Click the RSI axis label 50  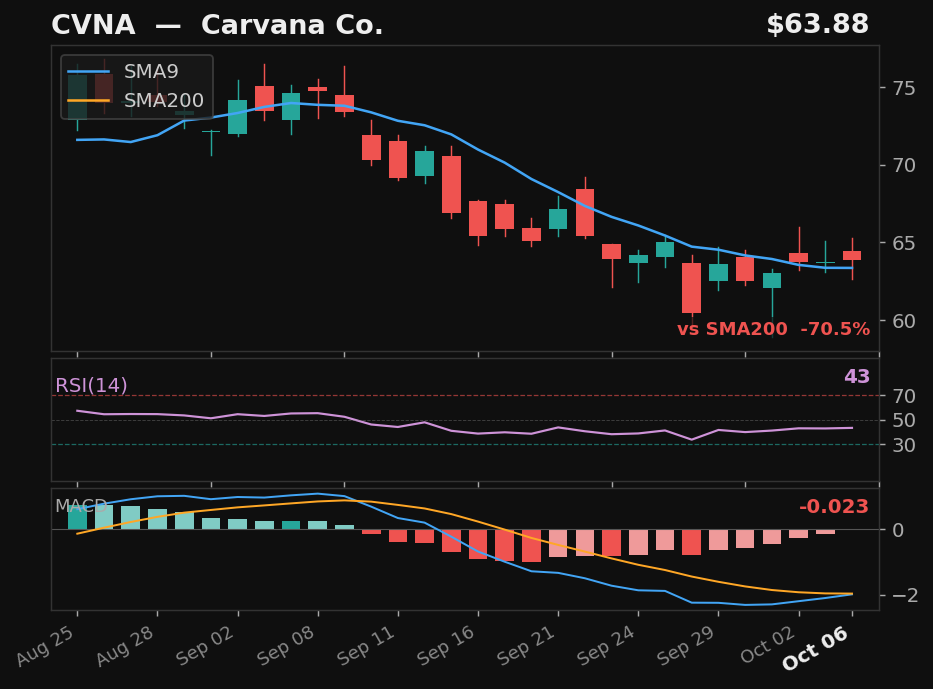click(904, 421)
